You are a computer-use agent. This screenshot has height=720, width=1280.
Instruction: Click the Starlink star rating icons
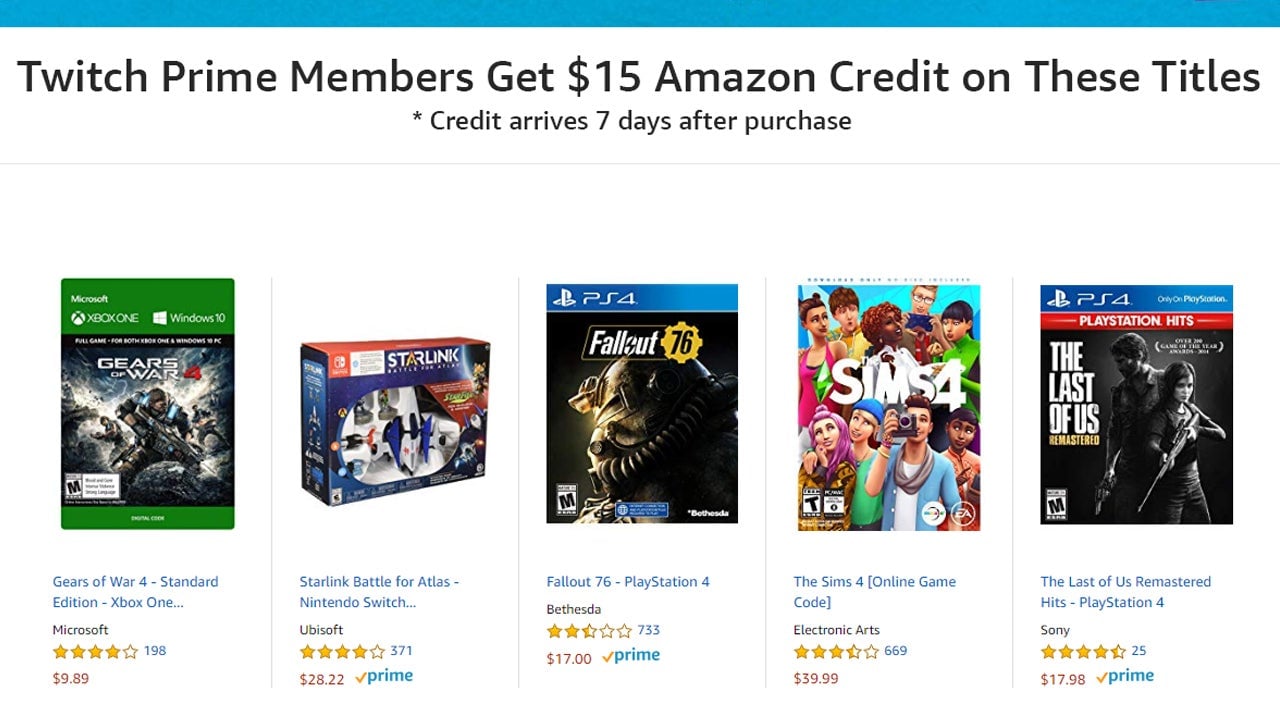click(342, 652)
